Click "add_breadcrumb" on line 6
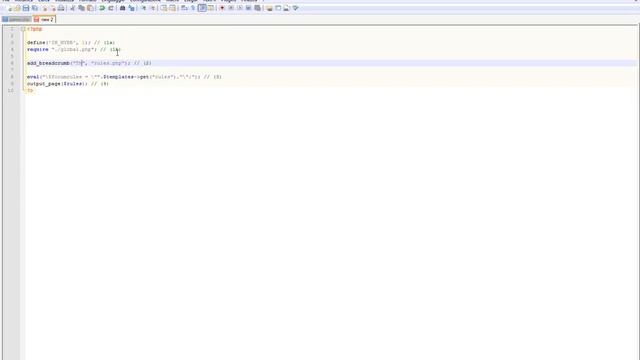 pos(48,63)
